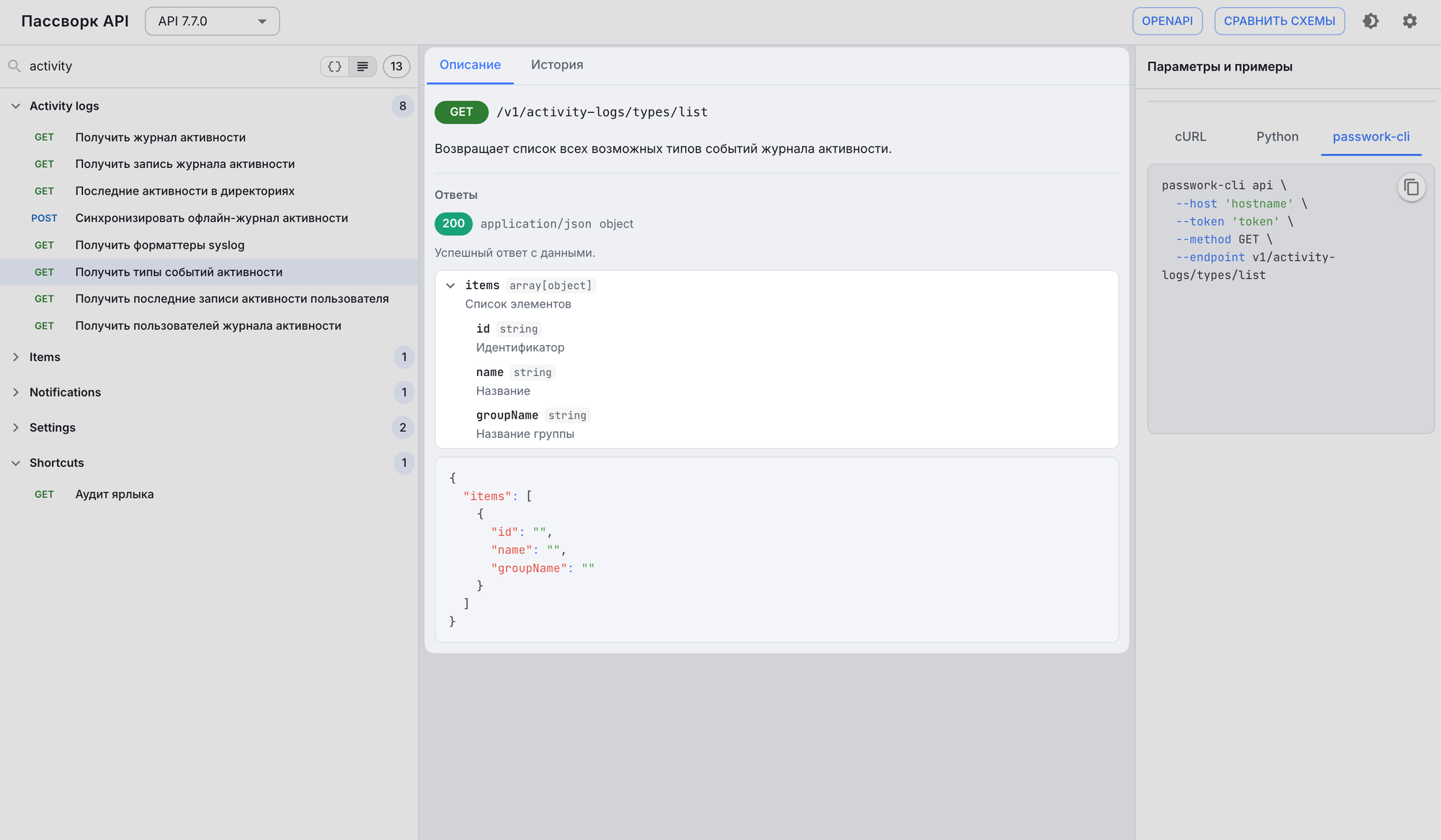This screenshot has width=1441, height=840.
Task: Switch to curly-braces path view
Action: [334, 66]
